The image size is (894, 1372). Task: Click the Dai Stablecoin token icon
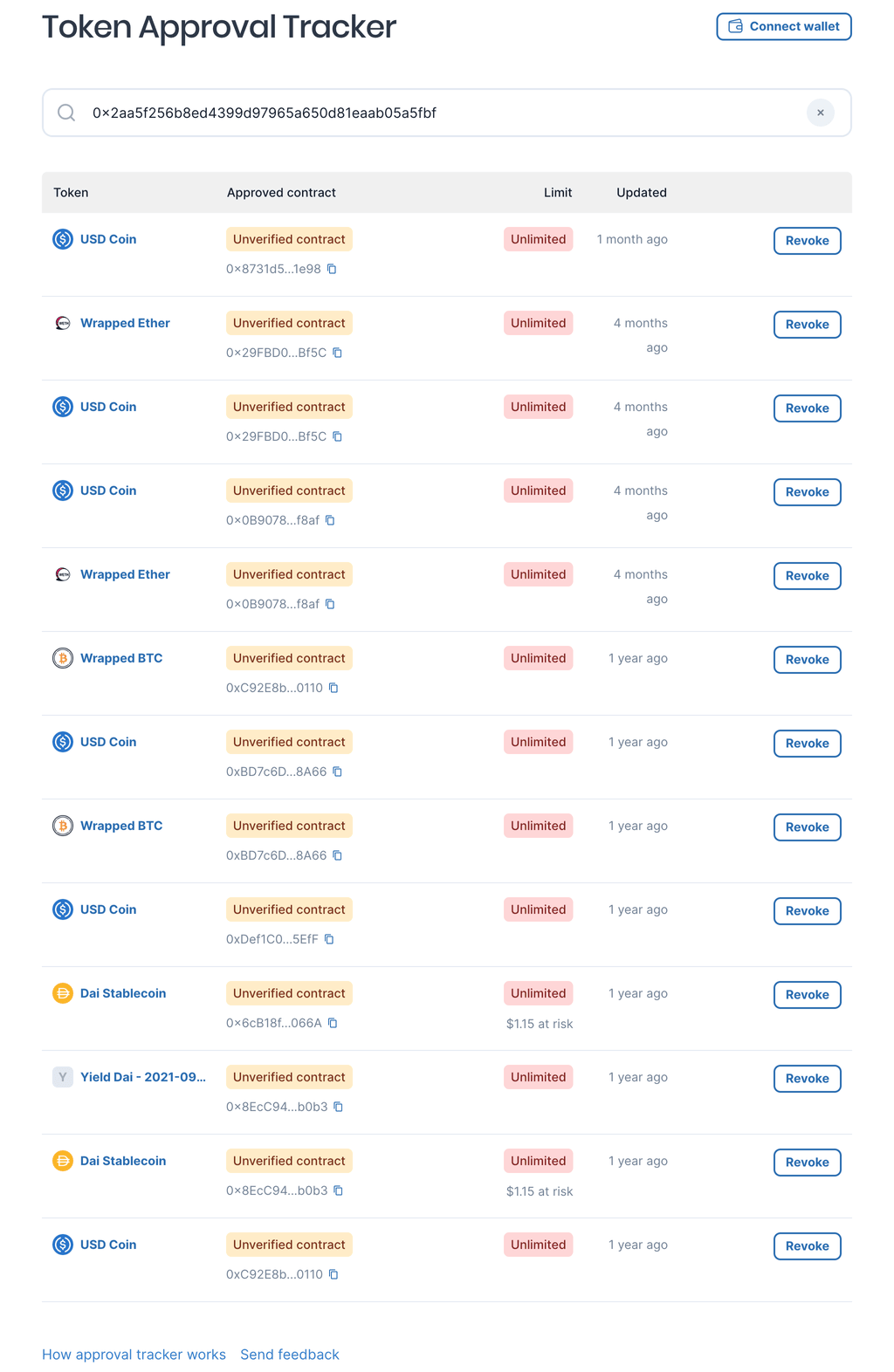pos(62,993)
